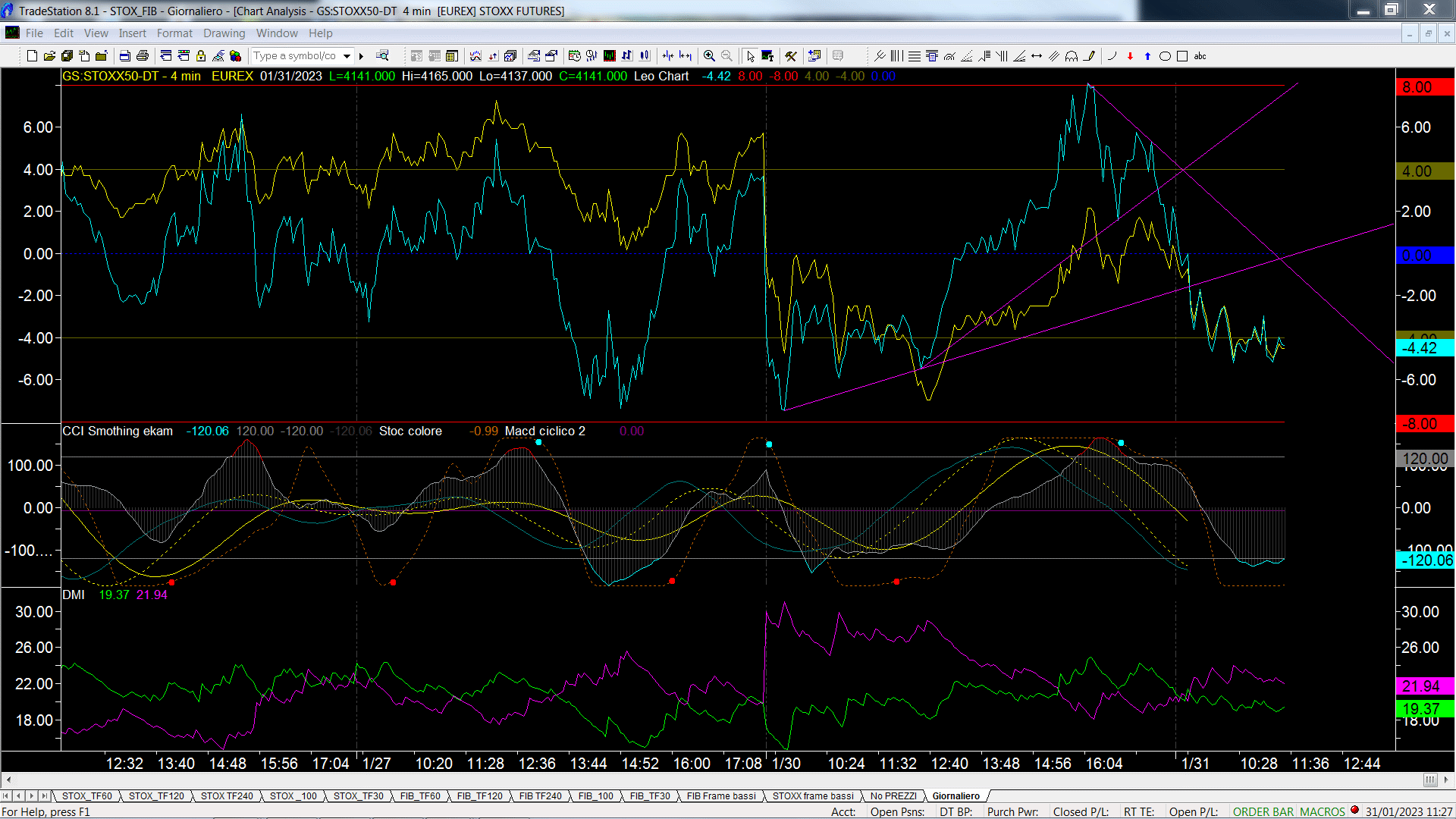Select the Giornaliero tab
This screenshot has height=819, width=1456.
coord(955,796)
